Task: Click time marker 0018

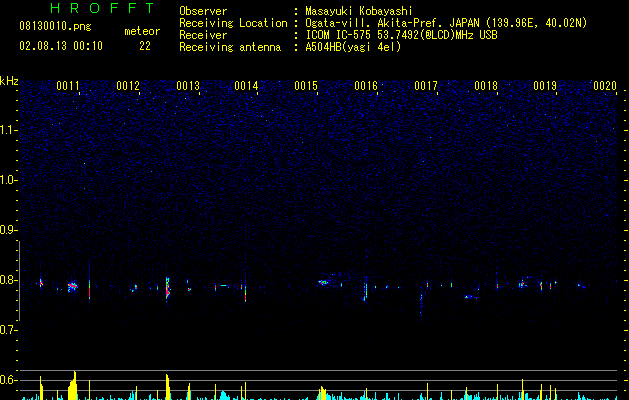Action: tap(486, 86)
